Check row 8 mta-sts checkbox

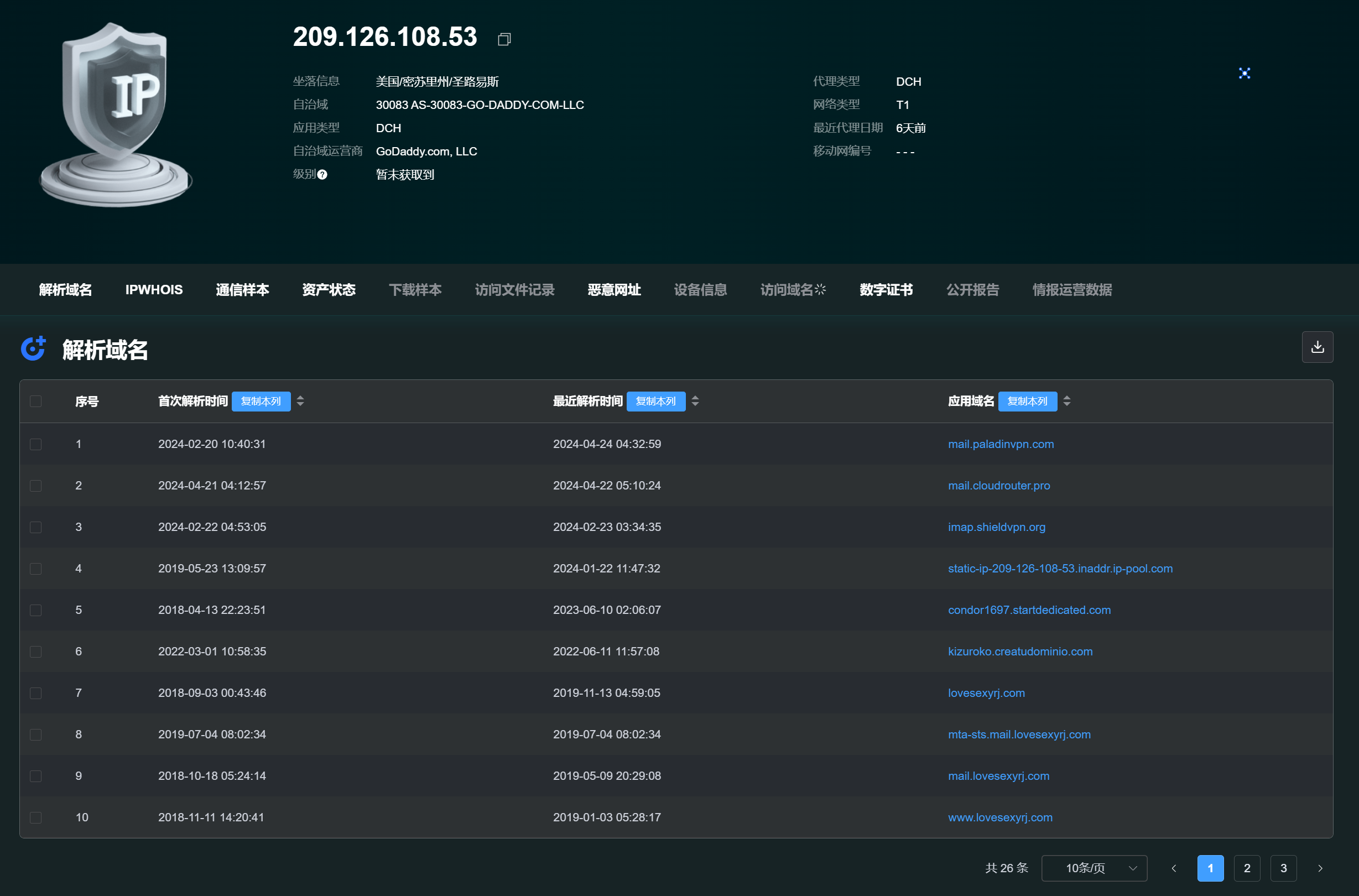[35, 734]
